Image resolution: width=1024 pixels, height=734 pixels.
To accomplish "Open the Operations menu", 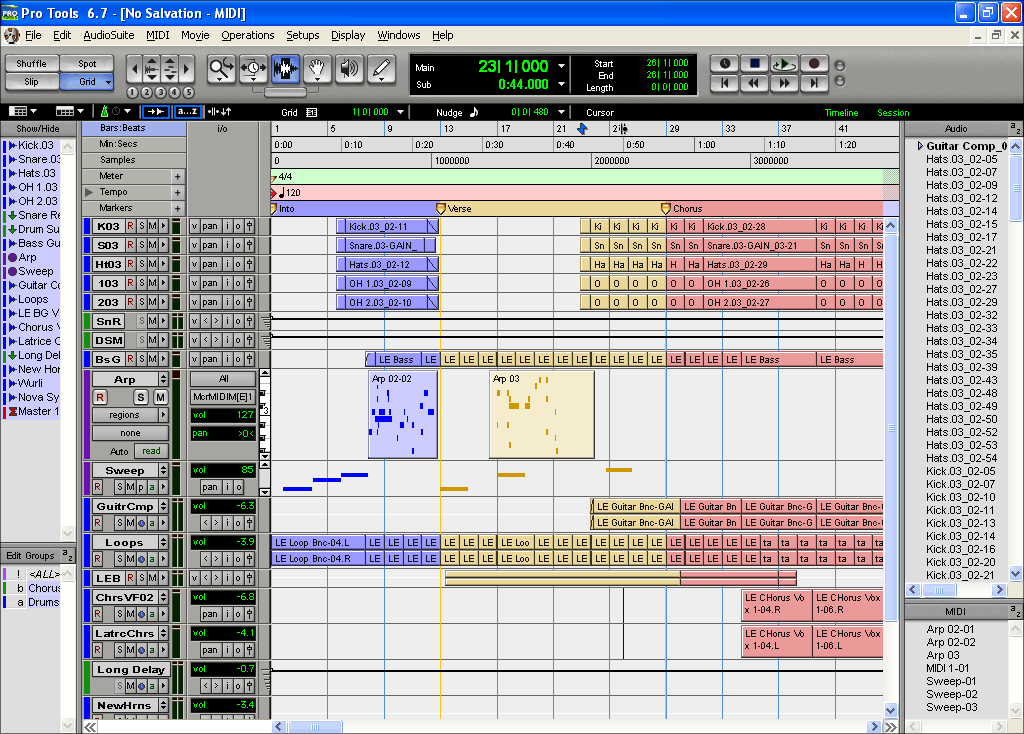I will coord(248,35).
